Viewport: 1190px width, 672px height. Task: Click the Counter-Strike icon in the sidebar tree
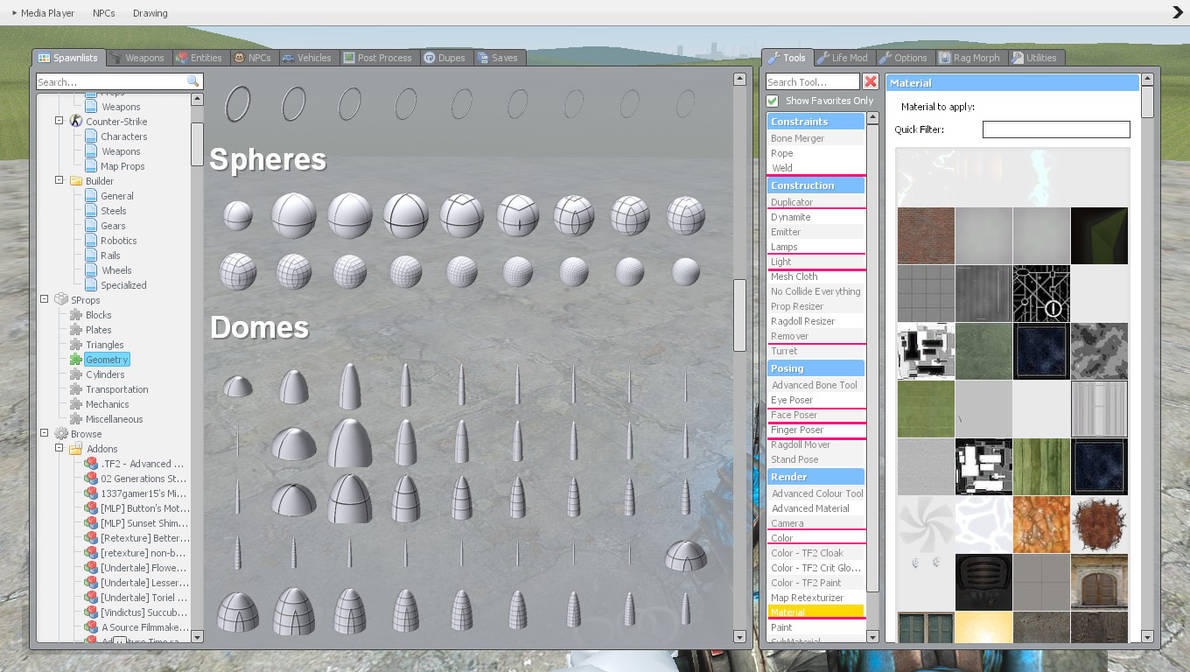coord(74,121)
